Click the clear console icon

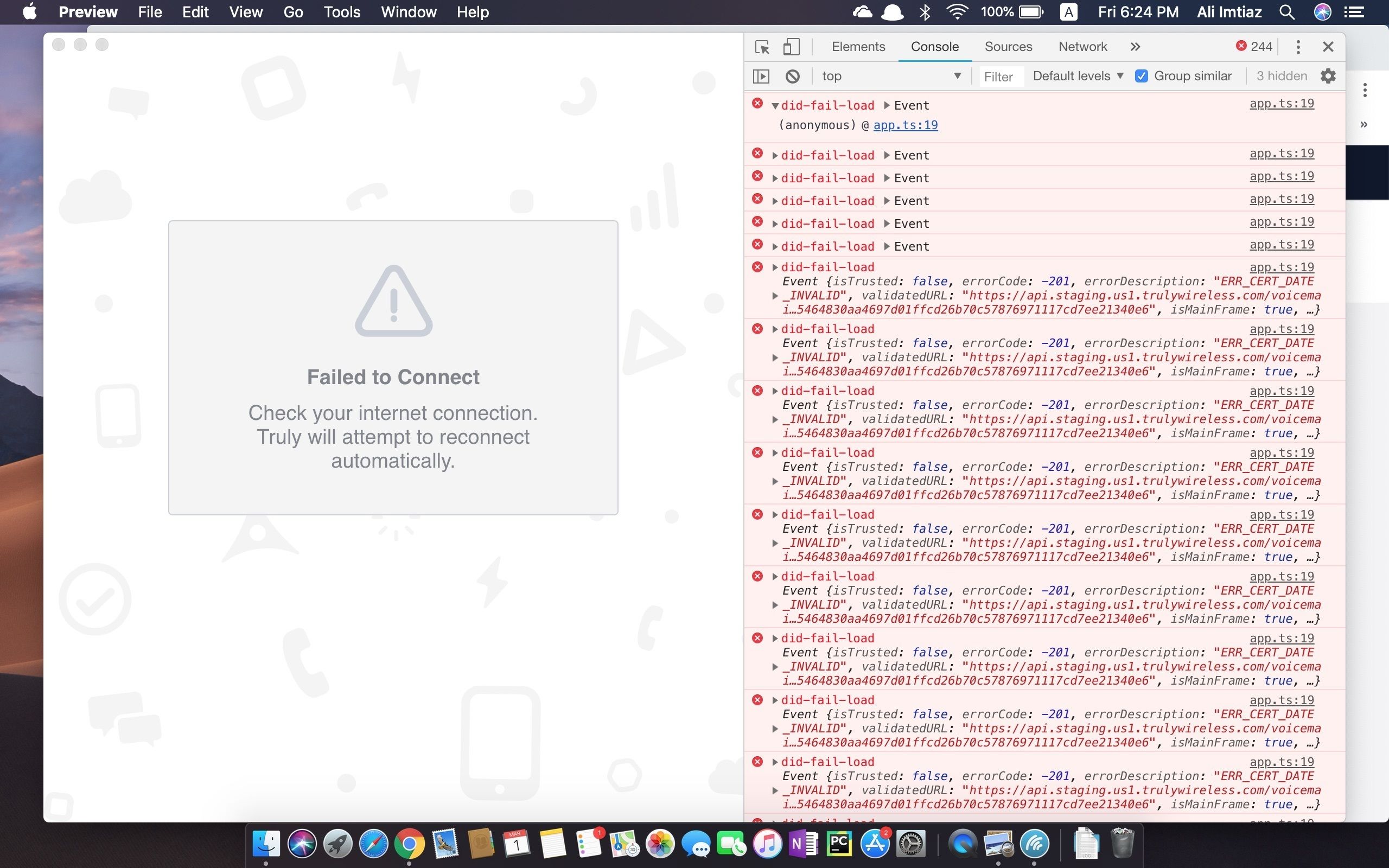pyautogui.click(x=793, y=76)
